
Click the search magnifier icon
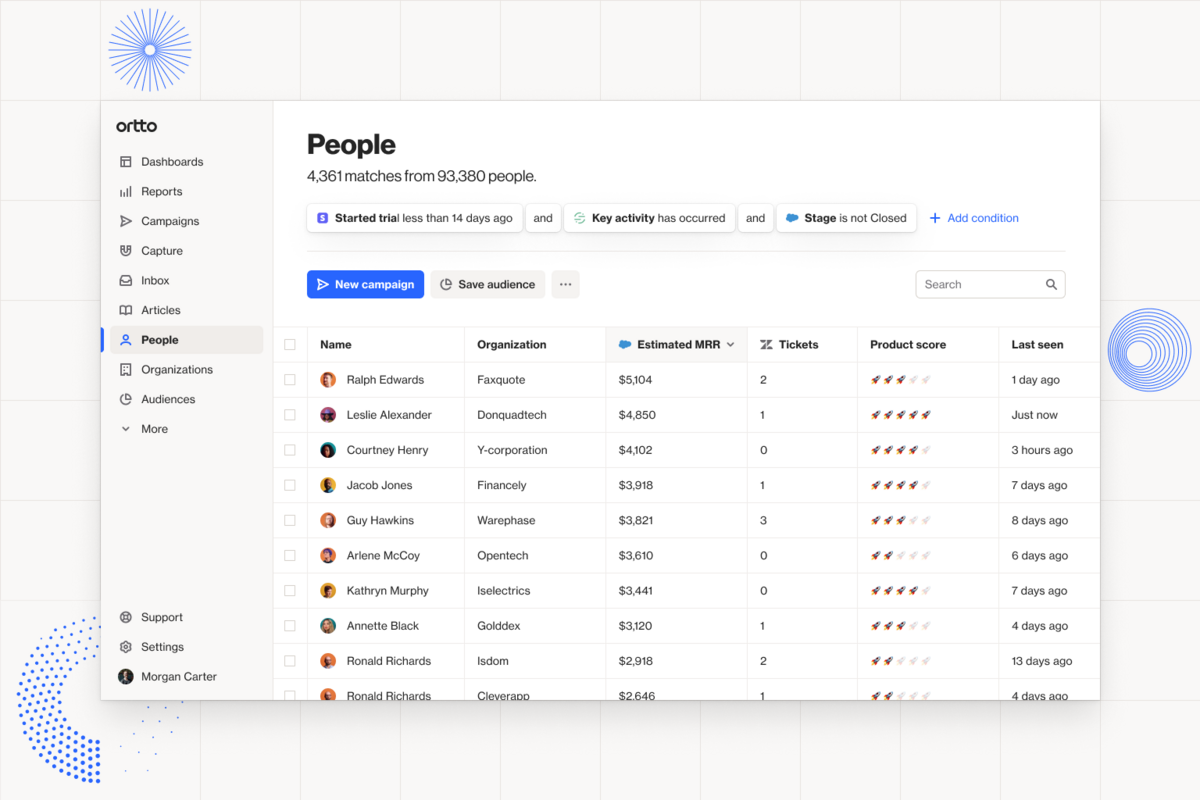pyautogui.click(x=1051, y=284)
